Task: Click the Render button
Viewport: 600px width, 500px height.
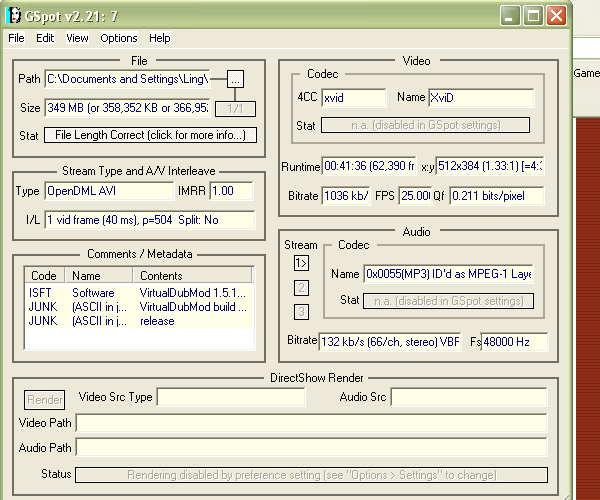Action: click(44, 400)
